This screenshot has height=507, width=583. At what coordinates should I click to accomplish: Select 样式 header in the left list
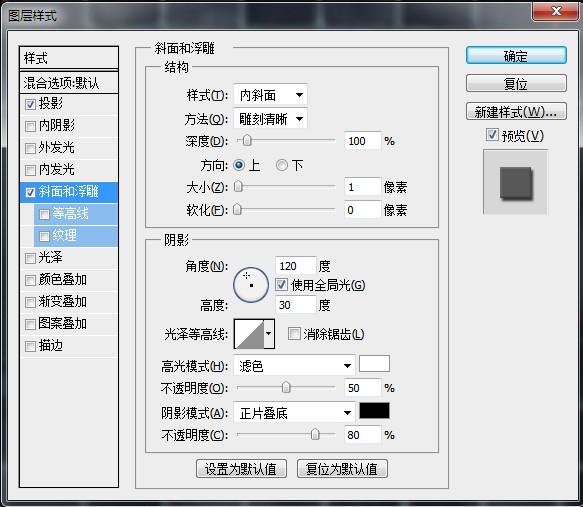click(69, 58)
